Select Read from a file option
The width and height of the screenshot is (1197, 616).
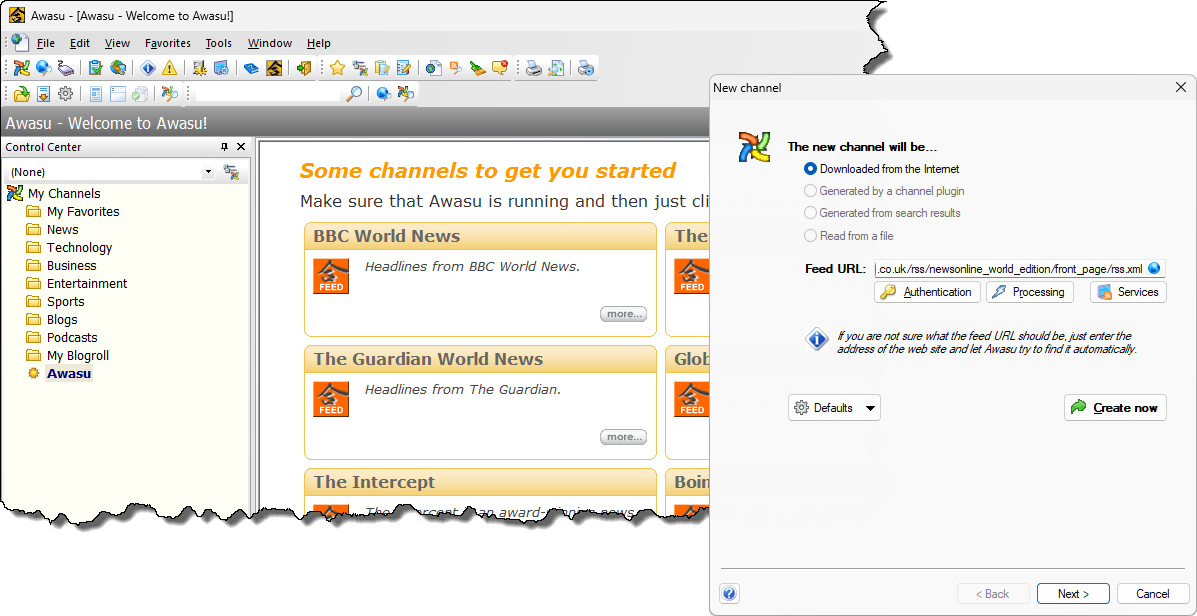coord(849,236)
